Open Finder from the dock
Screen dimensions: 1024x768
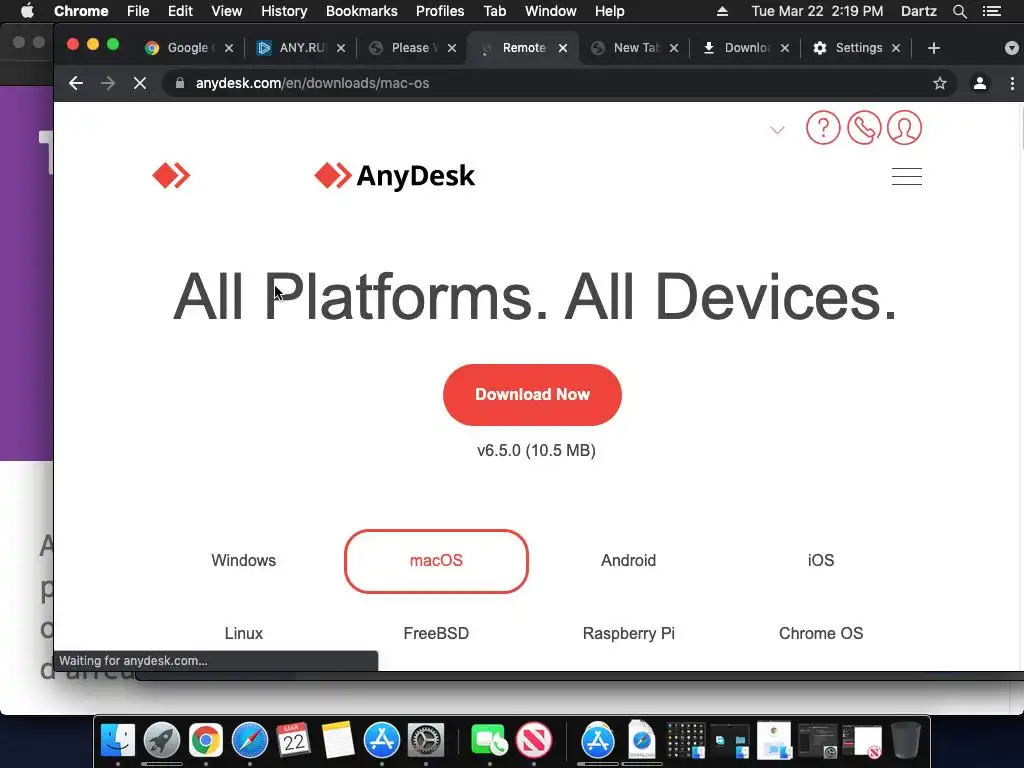tap(118, 741)
